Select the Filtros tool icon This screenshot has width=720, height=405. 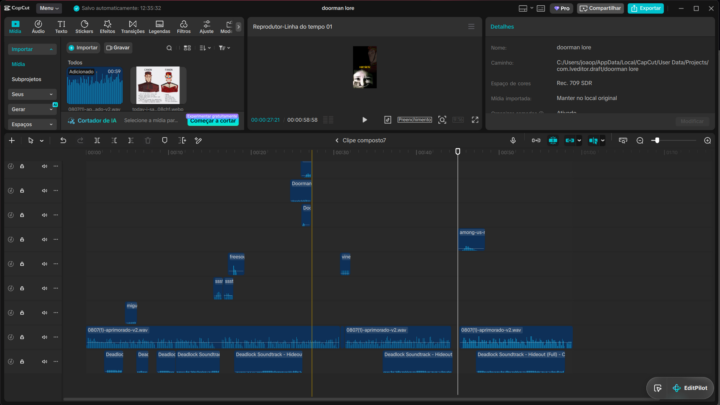click(184, 27)
